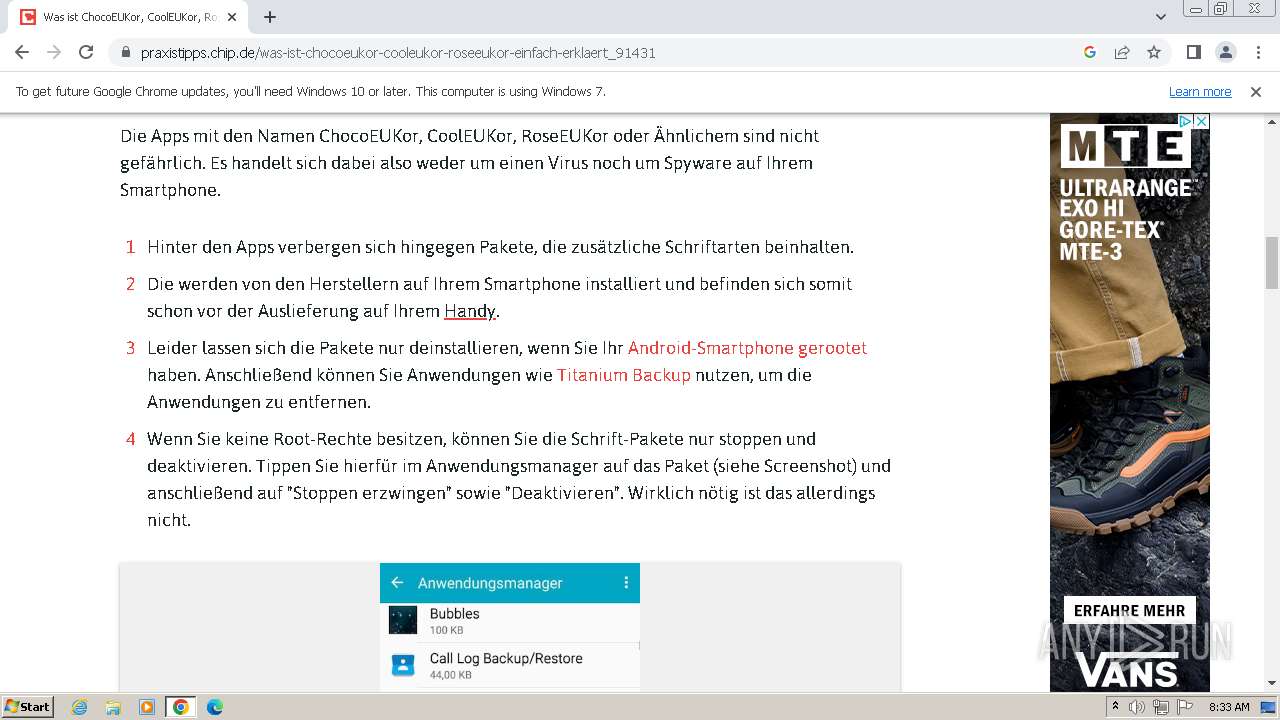1280x720 pixels.
Task: Click the Google translate icon in address bar
Action: point(1090,52)
